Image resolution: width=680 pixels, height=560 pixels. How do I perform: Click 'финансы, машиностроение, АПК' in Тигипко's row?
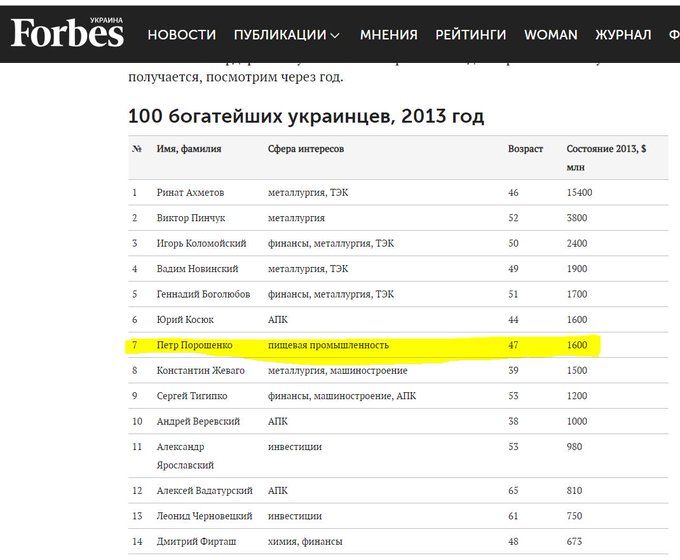click(342, 396)
